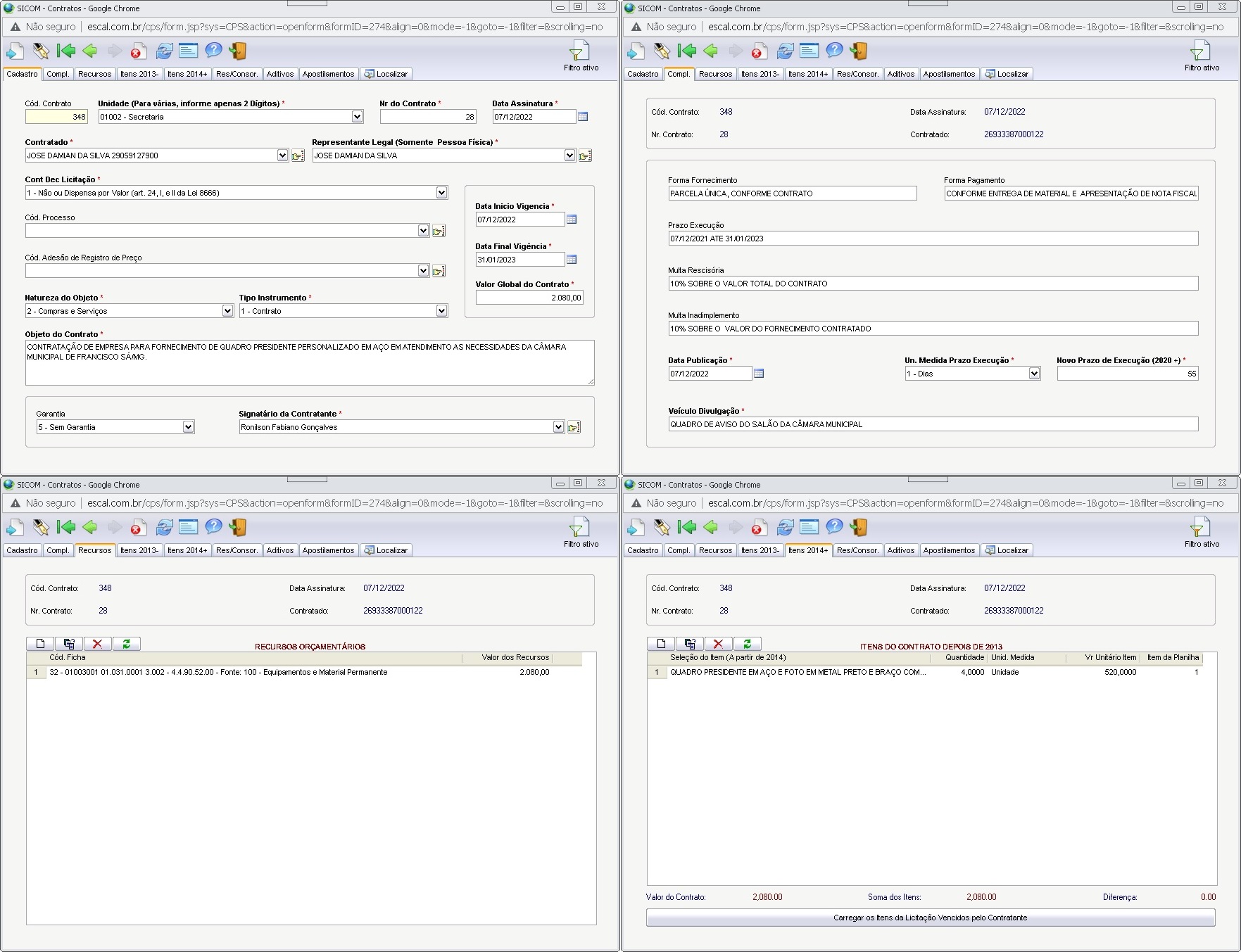
Task: Click copy records button above Recursos Orçamentários grid
Action: (69, 644)
